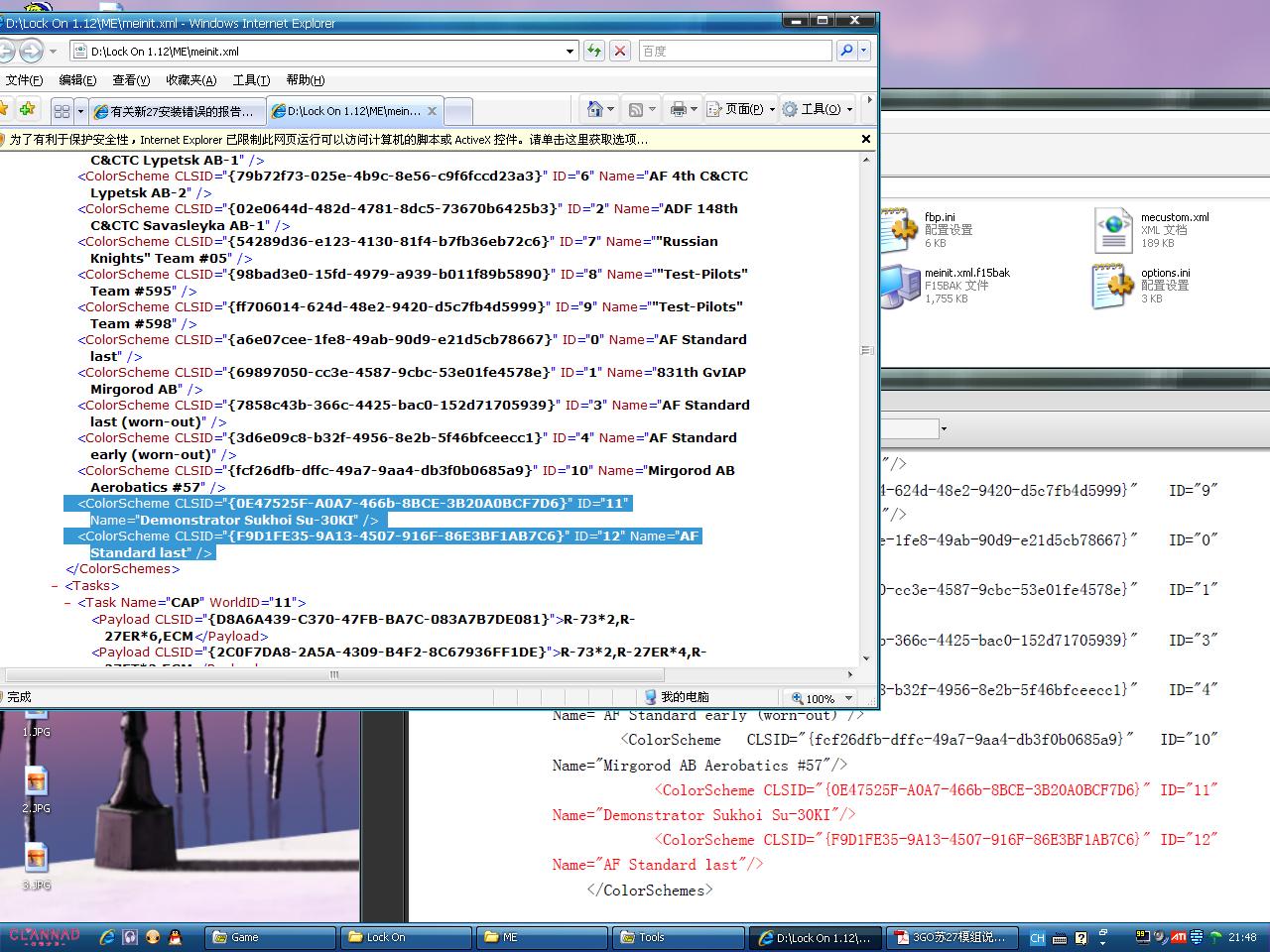Launch Internet Explorer from quick launch
The height and width of the screenshot is (952, 1270).
[x=107, y=937]
